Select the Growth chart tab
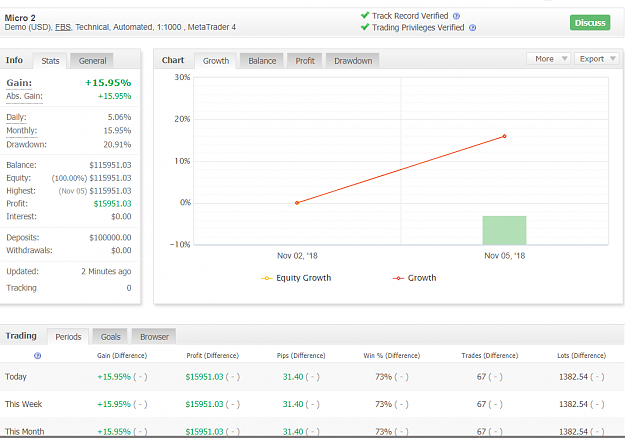The height and width of the screenshot is (438, 625). pos(216,61)
